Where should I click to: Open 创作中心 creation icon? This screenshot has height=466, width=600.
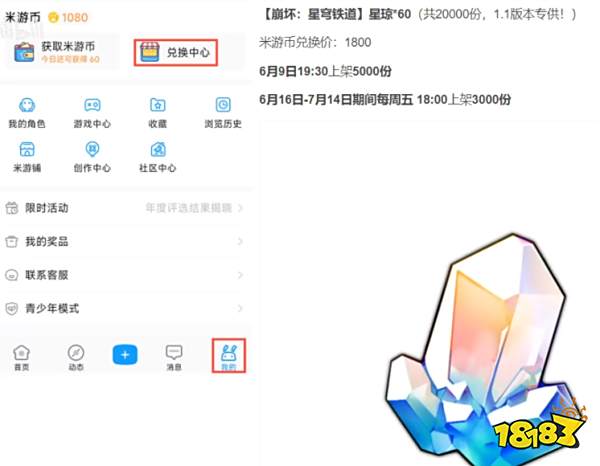(92, 149)
